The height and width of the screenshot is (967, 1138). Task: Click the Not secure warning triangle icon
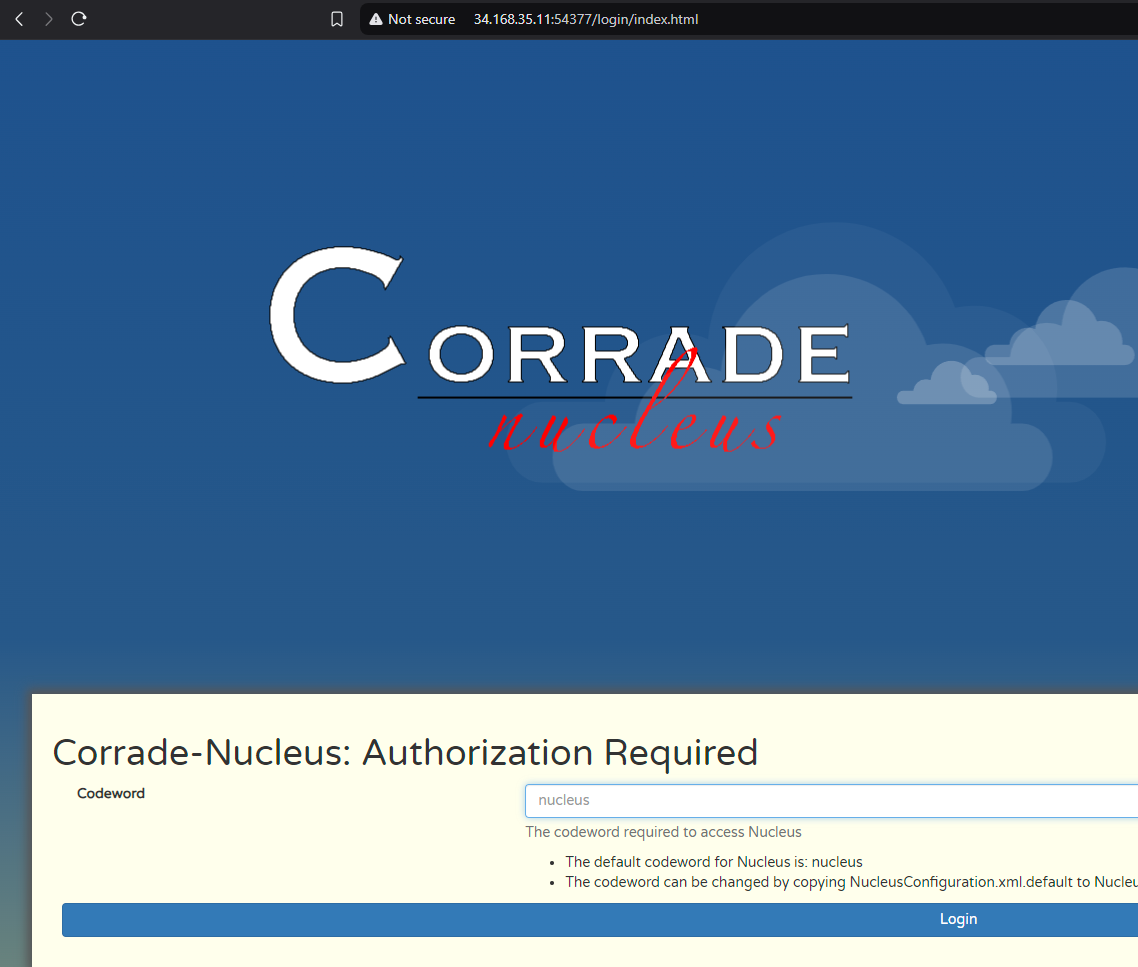(374, 18)
